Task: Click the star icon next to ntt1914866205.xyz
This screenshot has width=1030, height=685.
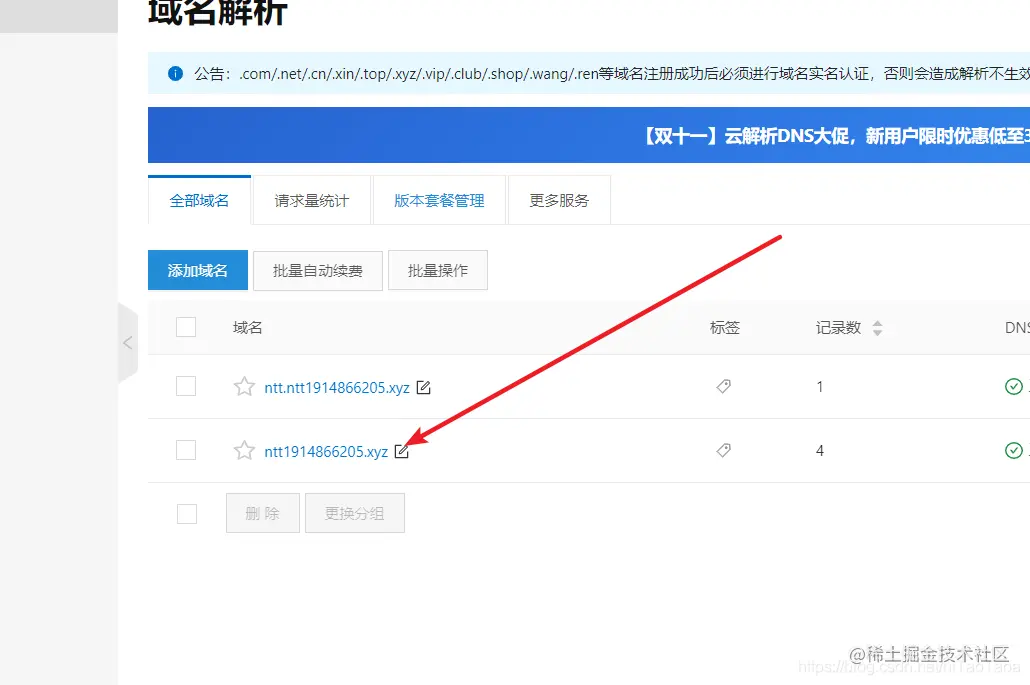Action: pyautogui.click(x=243, y=451)
